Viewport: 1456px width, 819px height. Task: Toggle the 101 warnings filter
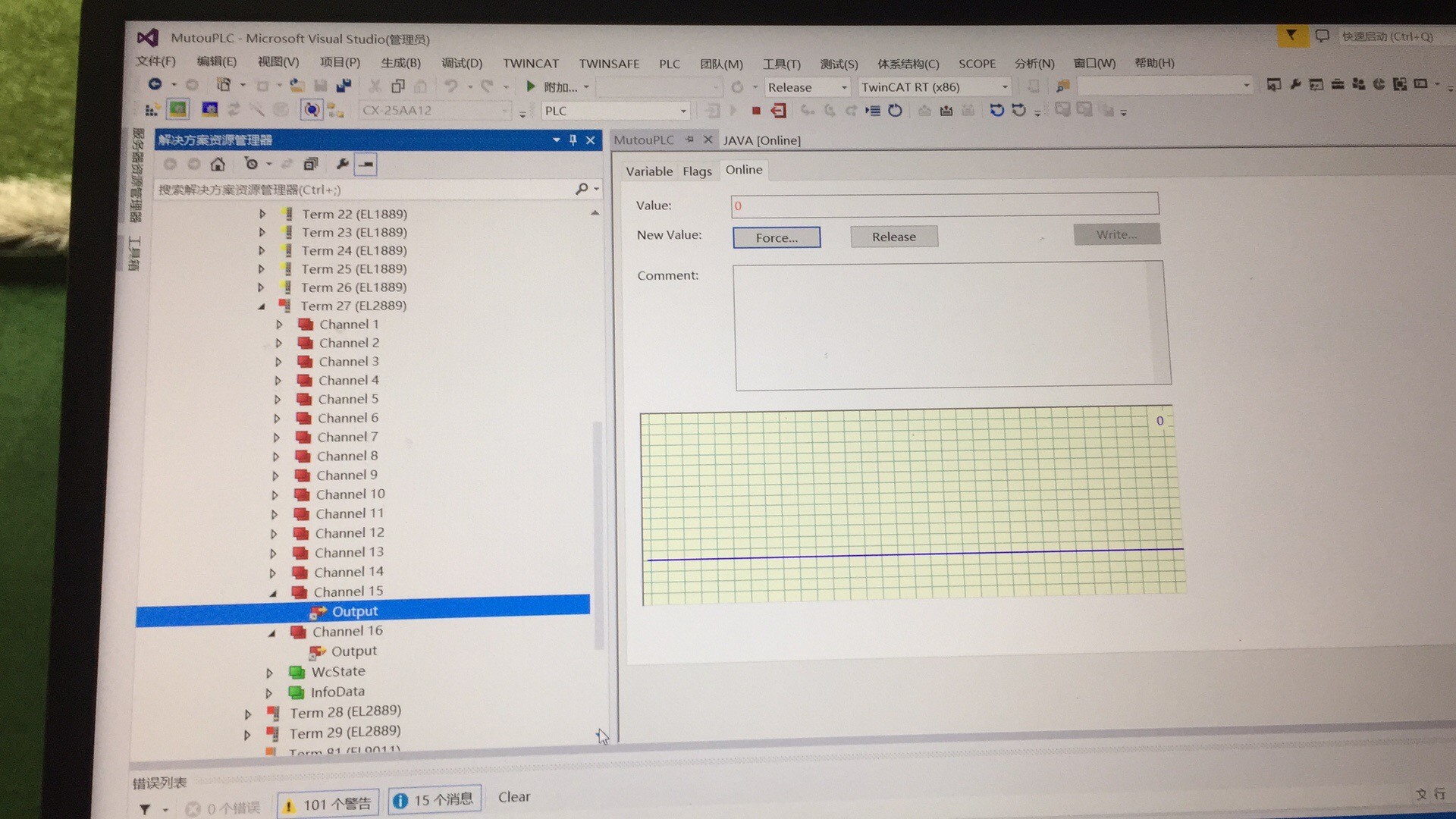pos(328,805)
